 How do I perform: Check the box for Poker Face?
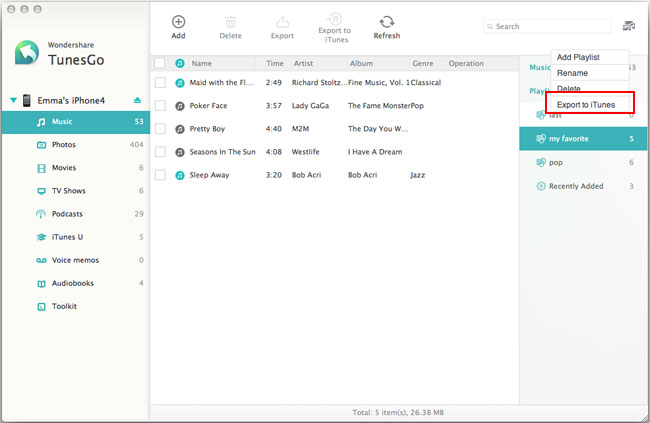(x=160, y=106)
